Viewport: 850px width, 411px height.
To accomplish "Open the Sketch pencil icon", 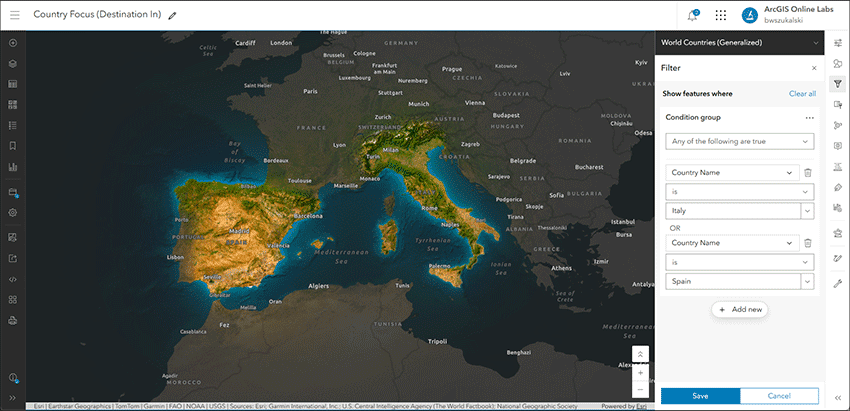I will [x=838, y=258].
